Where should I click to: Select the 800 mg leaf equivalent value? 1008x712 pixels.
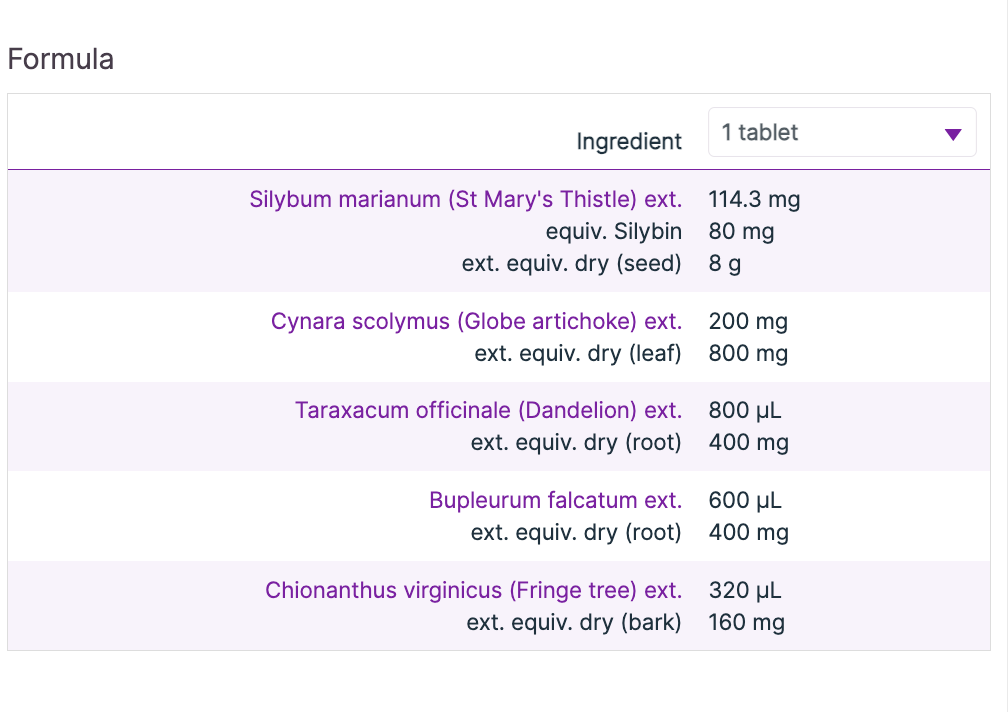click(x=748, y=354)
